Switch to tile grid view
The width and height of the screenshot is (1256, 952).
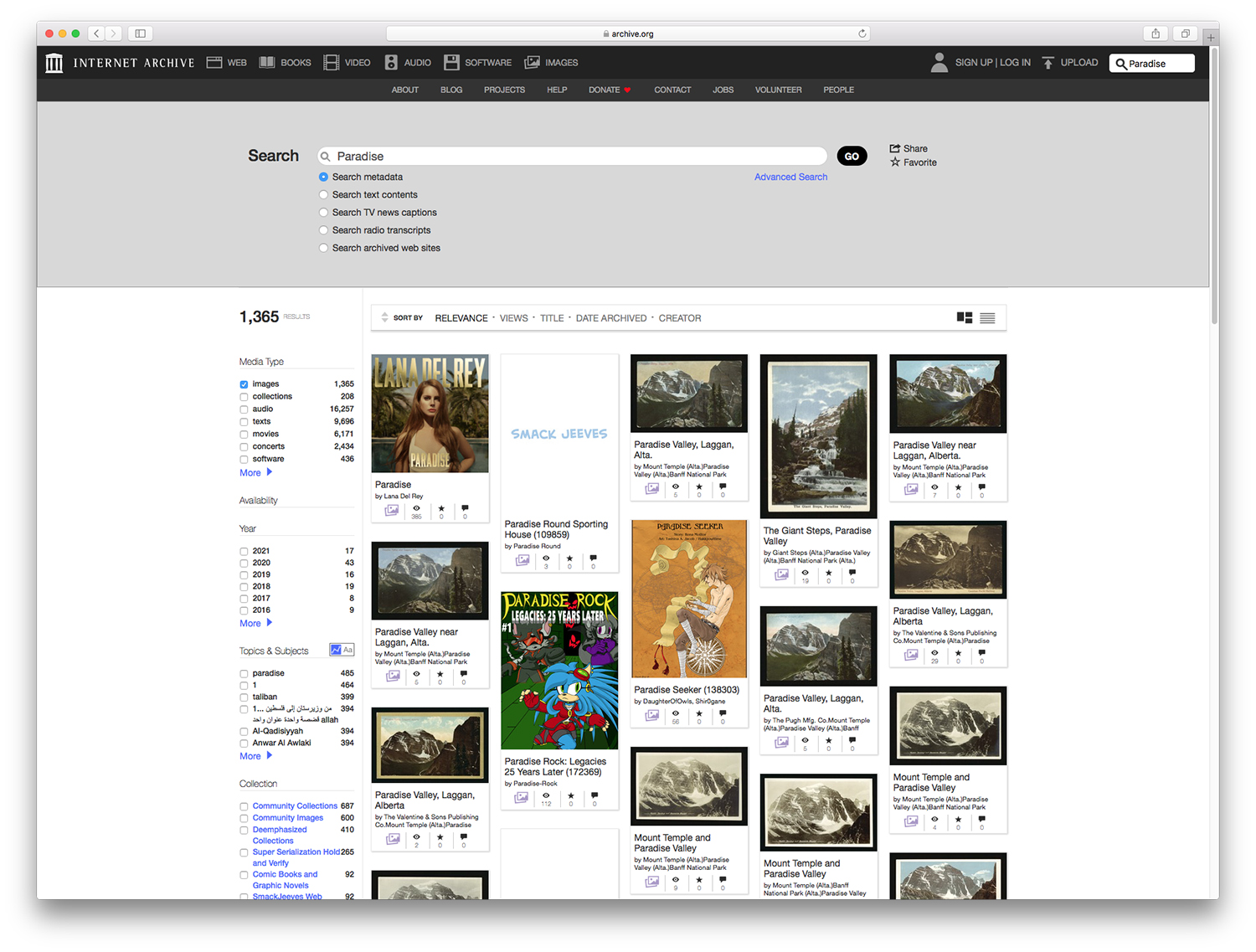[965, 318]
